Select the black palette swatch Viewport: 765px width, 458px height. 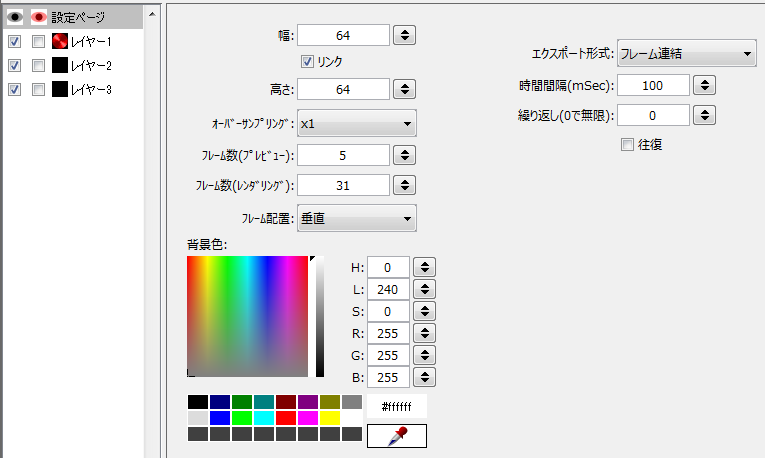pos(198,402)
